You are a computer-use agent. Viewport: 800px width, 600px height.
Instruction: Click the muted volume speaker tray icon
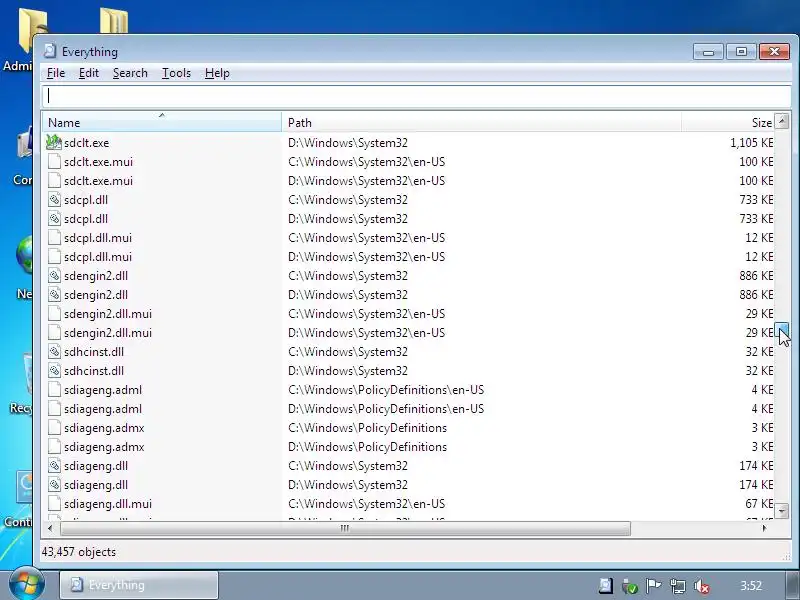[702, 586]
